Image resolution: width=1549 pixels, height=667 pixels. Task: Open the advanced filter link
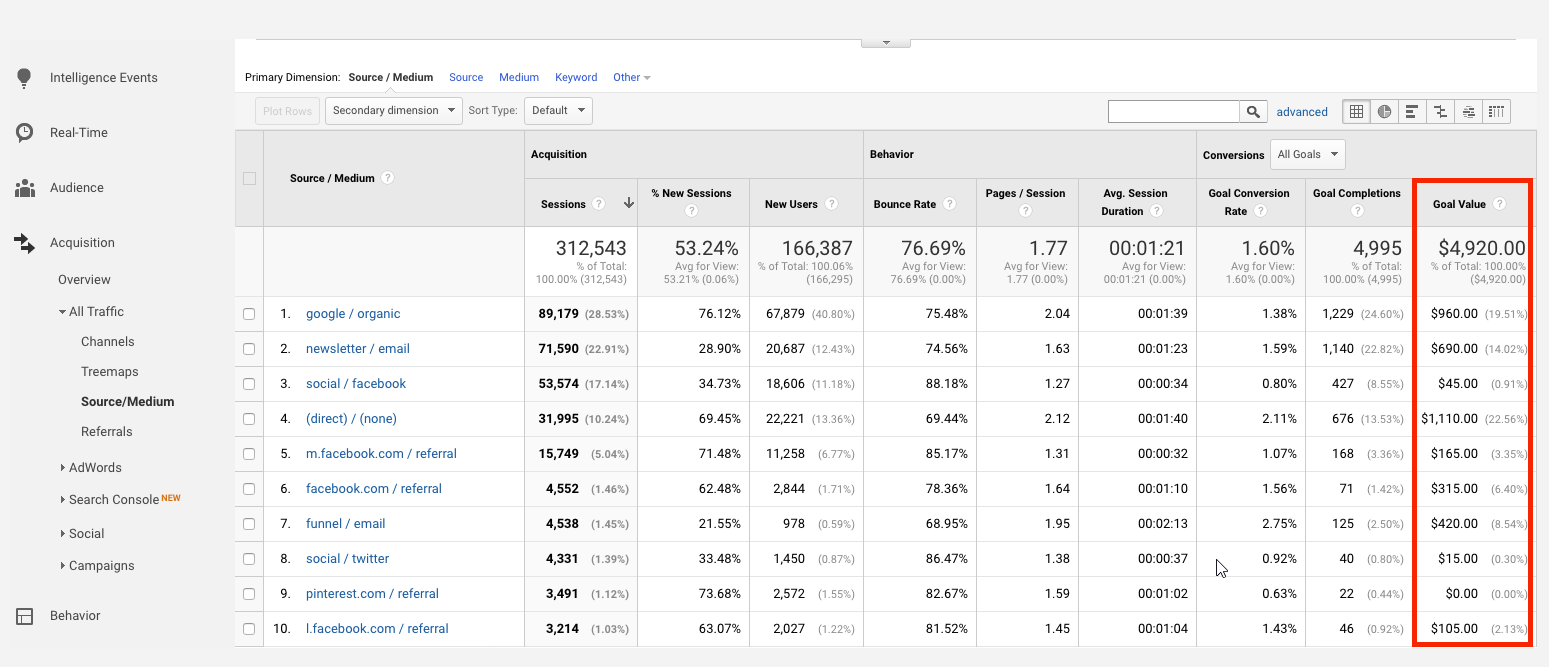click(1301, 112)
